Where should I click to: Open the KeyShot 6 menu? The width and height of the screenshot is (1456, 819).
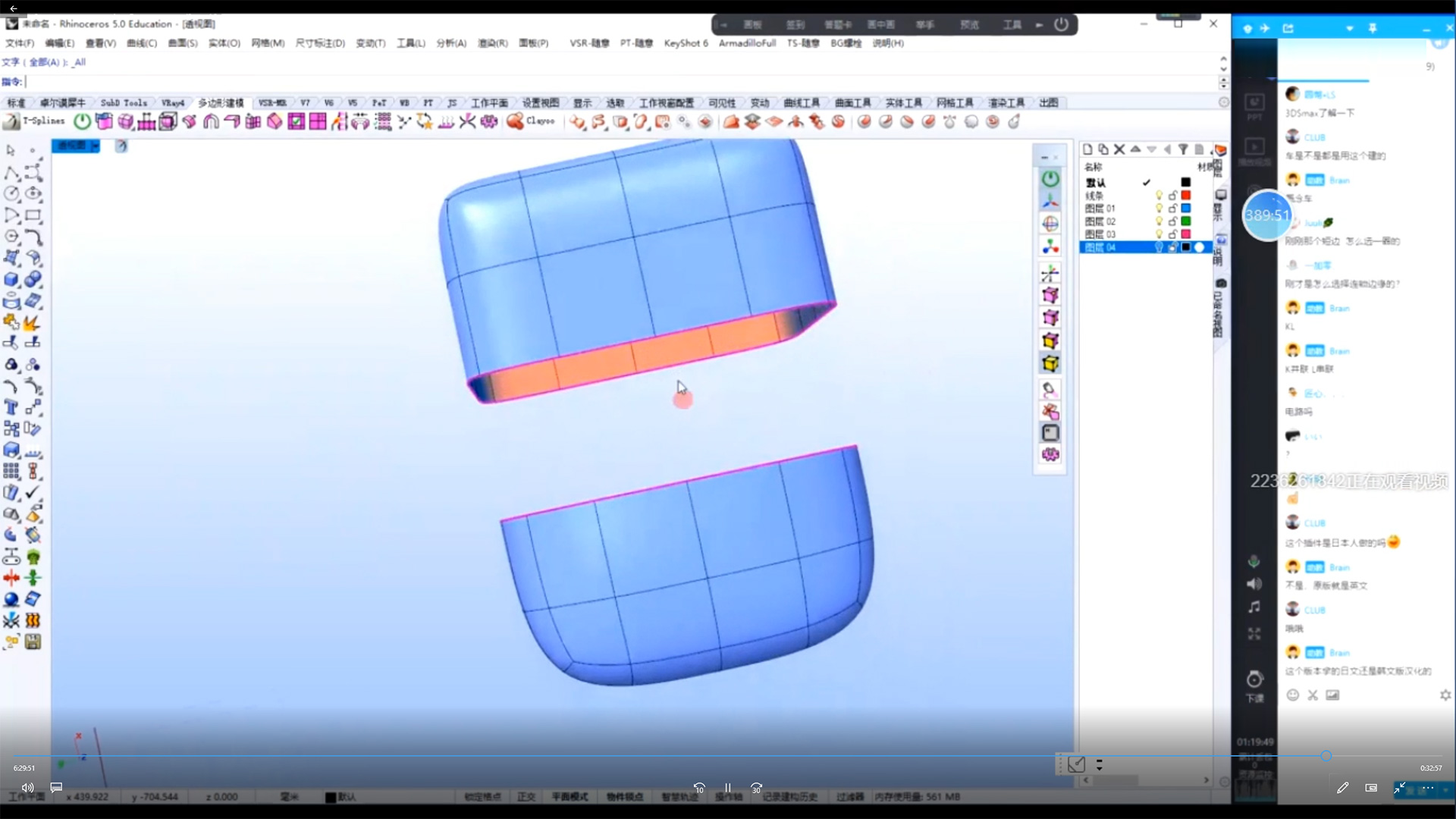click(686, 43)
